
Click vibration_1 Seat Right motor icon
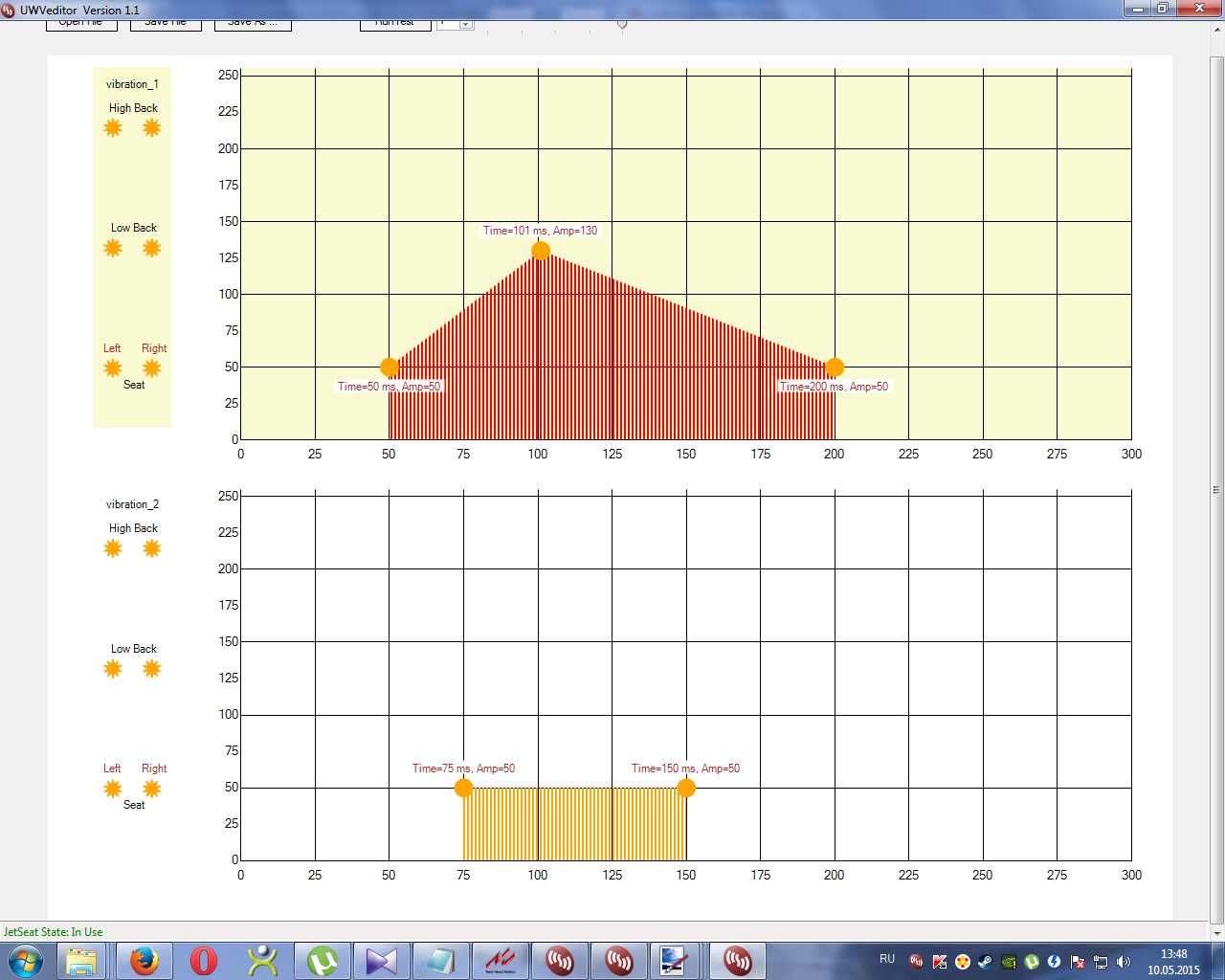coord(151,368)
